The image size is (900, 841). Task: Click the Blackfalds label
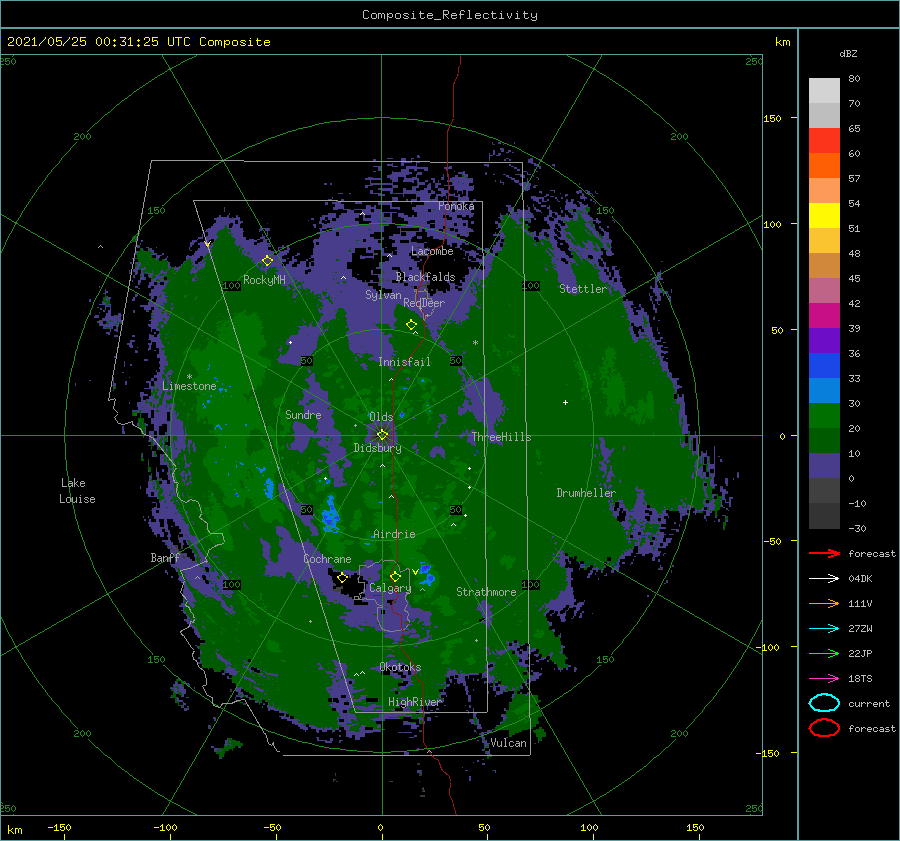(x=425, y=277)
